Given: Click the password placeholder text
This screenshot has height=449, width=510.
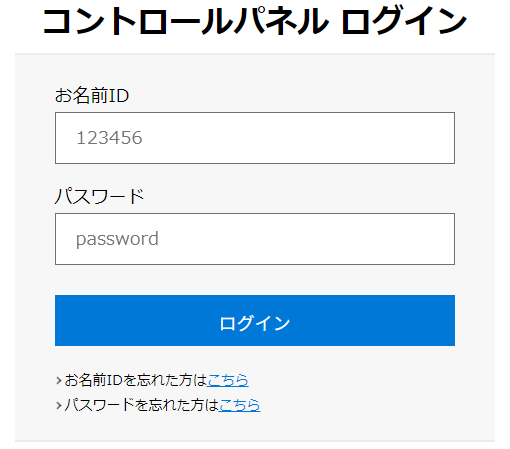Looking at the screenshot, I should (117, 239).
